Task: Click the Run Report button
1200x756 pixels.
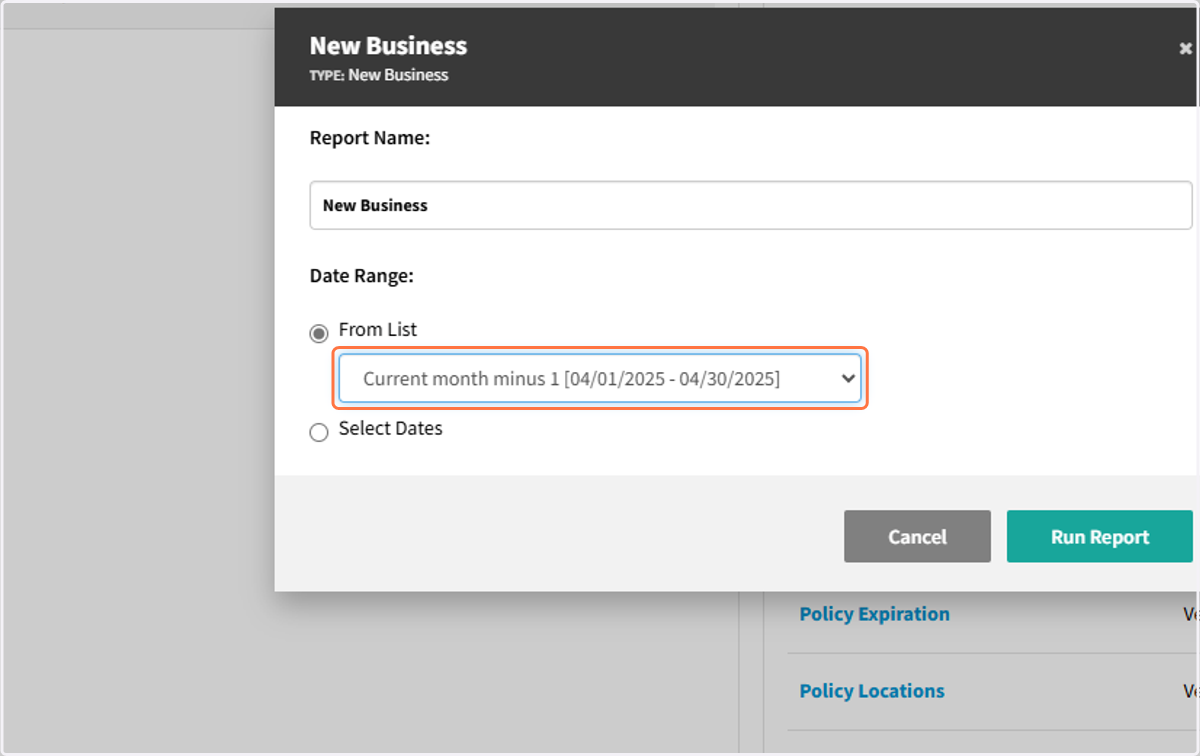Action: coord(1100,537)
